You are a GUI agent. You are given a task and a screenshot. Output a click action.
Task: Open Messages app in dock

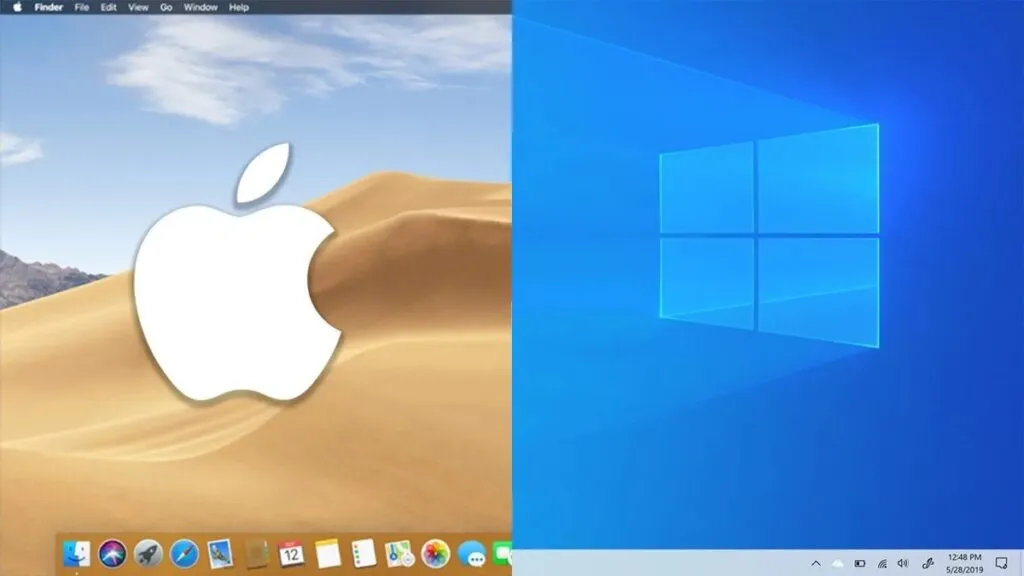pyautogui.click(x=471, y=553)
